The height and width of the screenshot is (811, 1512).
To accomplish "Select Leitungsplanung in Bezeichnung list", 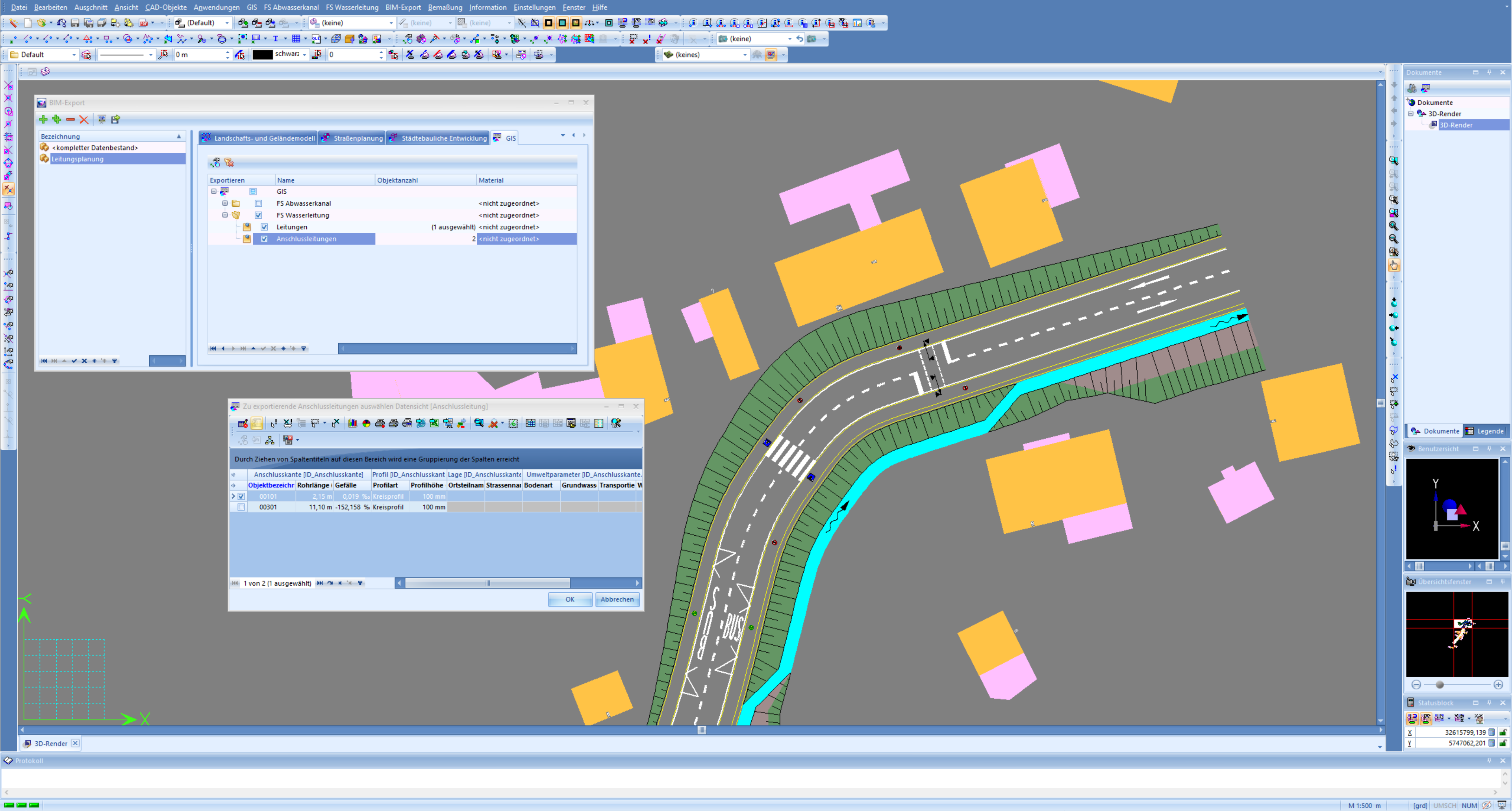I will [111, 159].
